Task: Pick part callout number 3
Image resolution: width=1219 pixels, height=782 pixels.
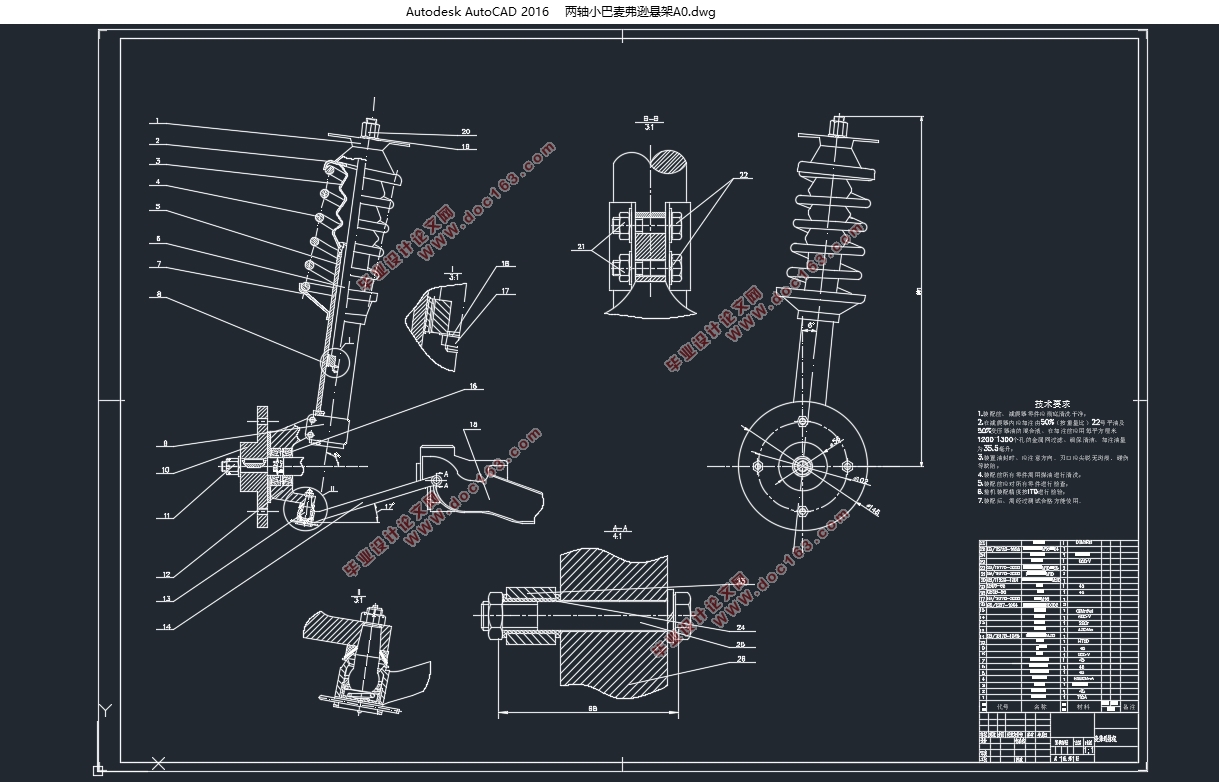Action: tap(157, 161)
